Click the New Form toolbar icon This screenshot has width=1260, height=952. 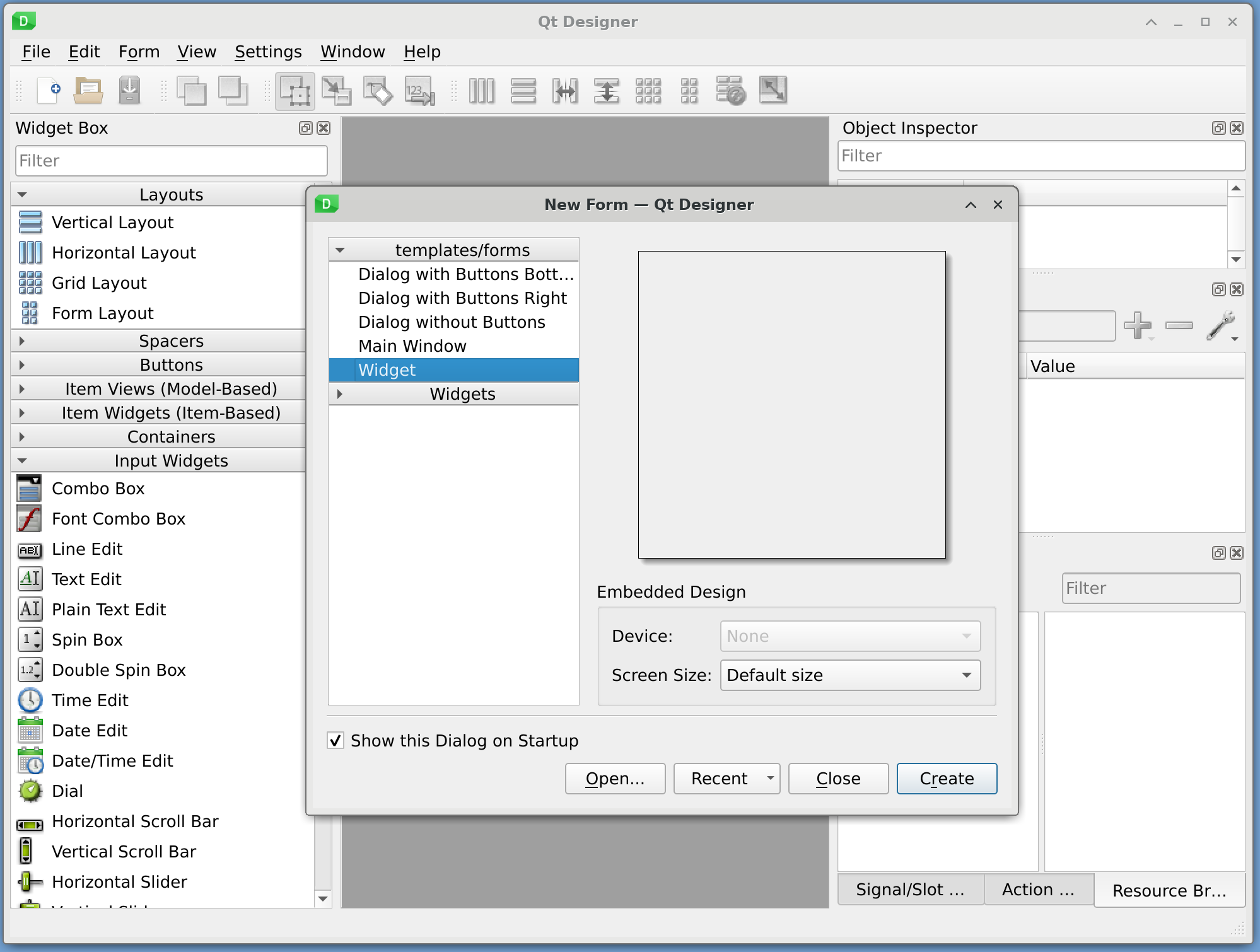49,90
